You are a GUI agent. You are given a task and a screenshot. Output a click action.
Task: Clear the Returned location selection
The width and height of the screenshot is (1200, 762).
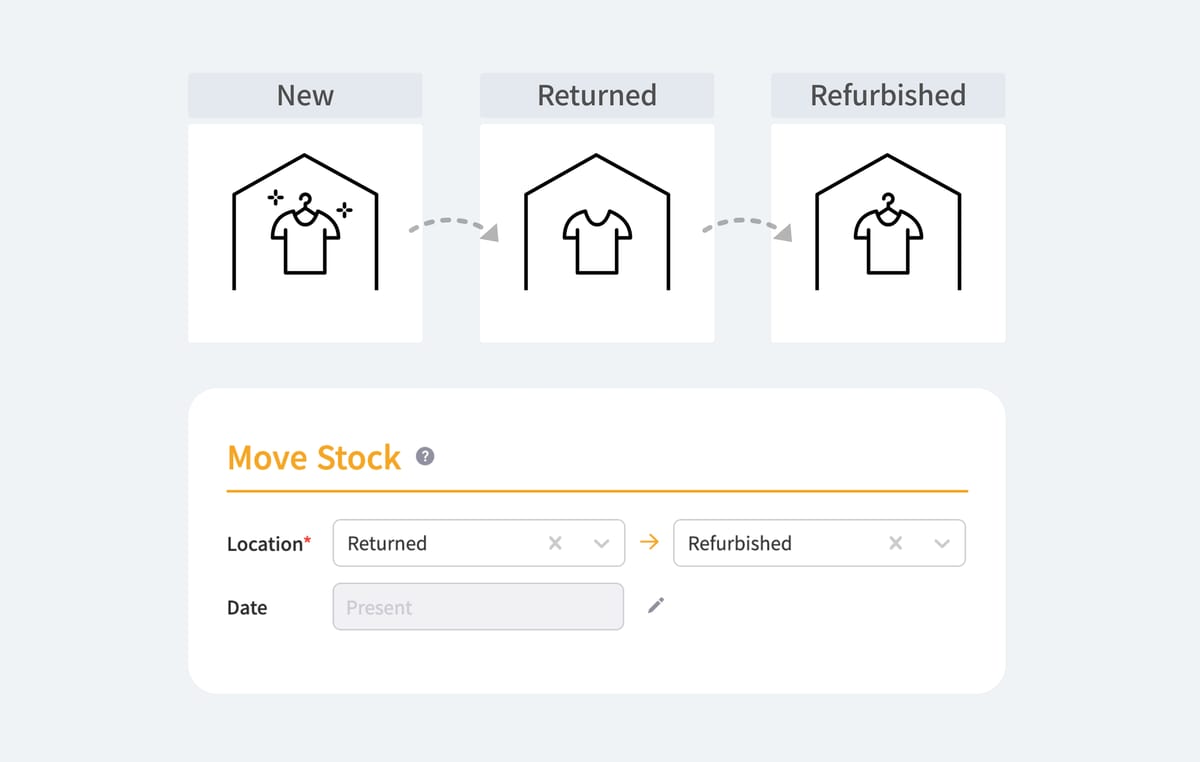point(555,542)
